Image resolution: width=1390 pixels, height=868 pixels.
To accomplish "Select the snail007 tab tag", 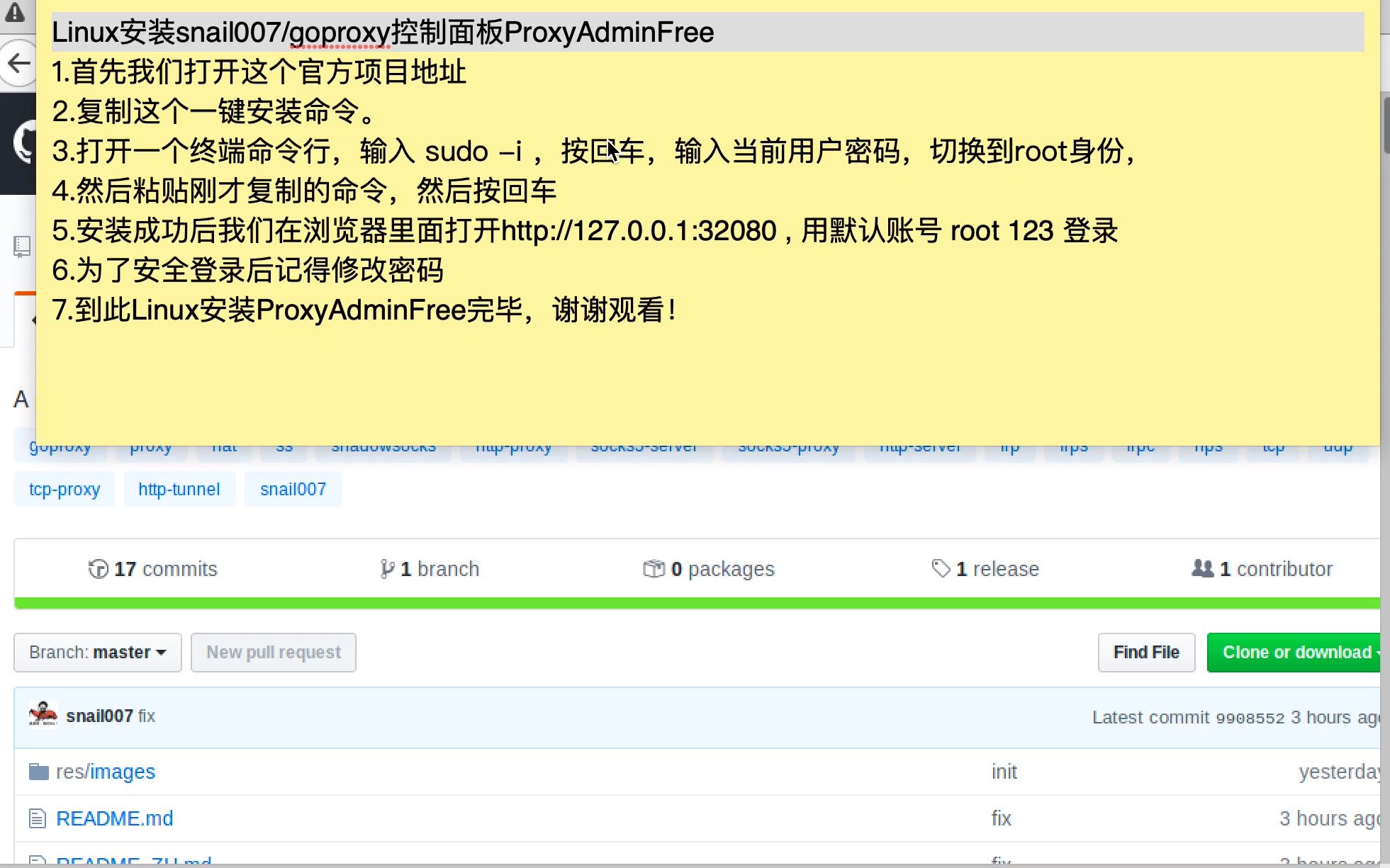I will click(293, 489).
